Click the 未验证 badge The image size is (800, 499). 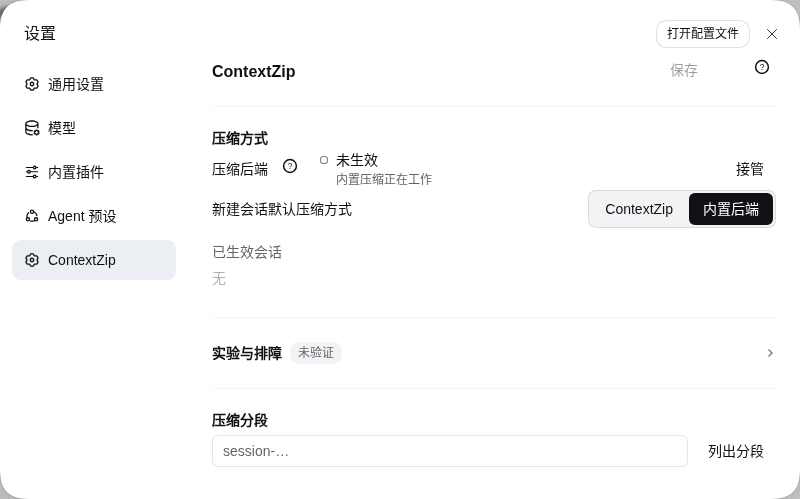[316, 353]
